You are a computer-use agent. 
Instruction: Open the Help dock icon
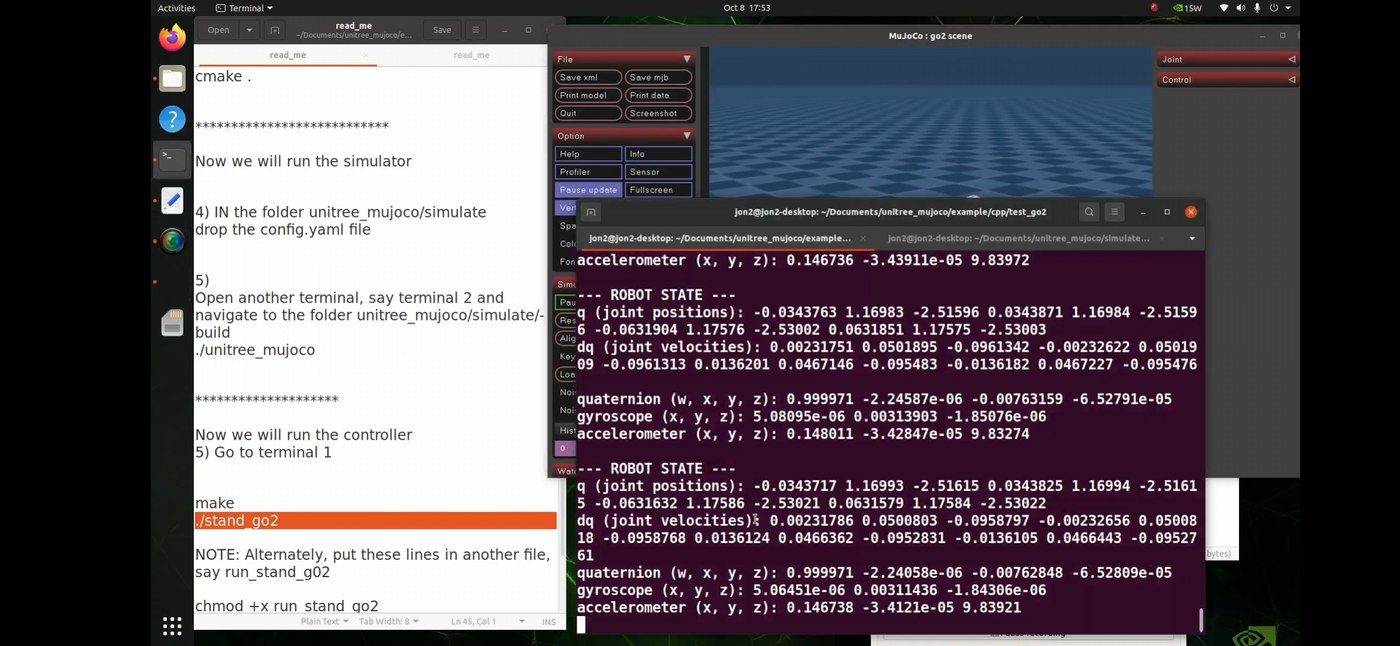[172, 119]
